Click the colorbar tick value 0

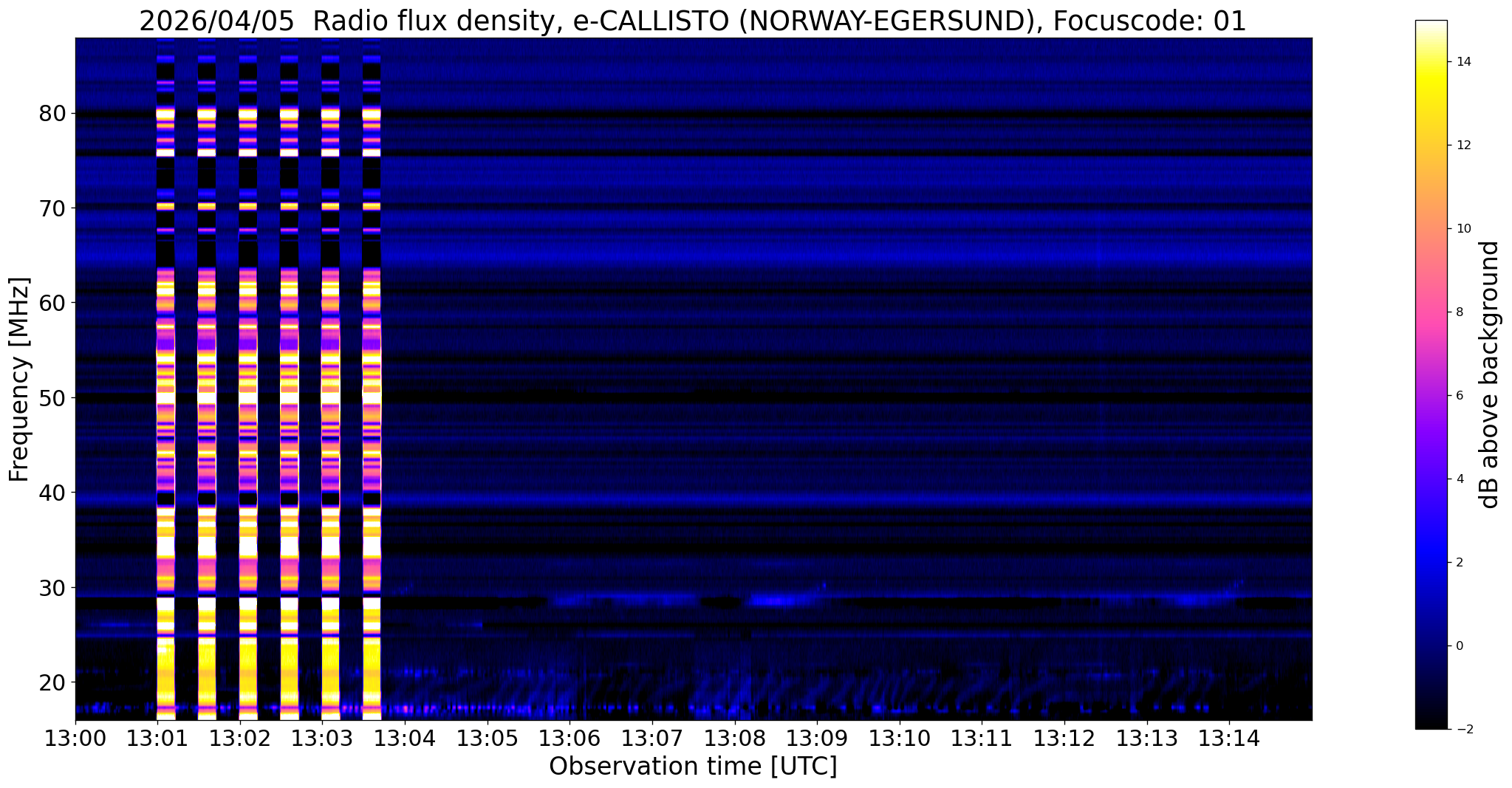1459,646
